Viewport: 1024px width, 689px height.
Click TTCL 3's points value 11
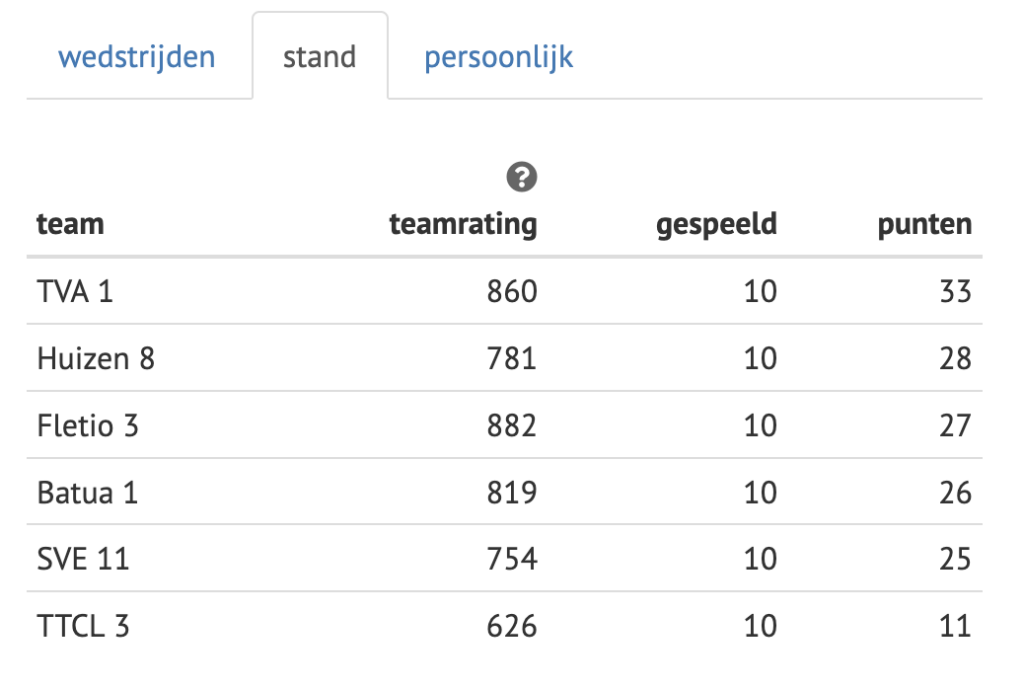tap(955, 626)
